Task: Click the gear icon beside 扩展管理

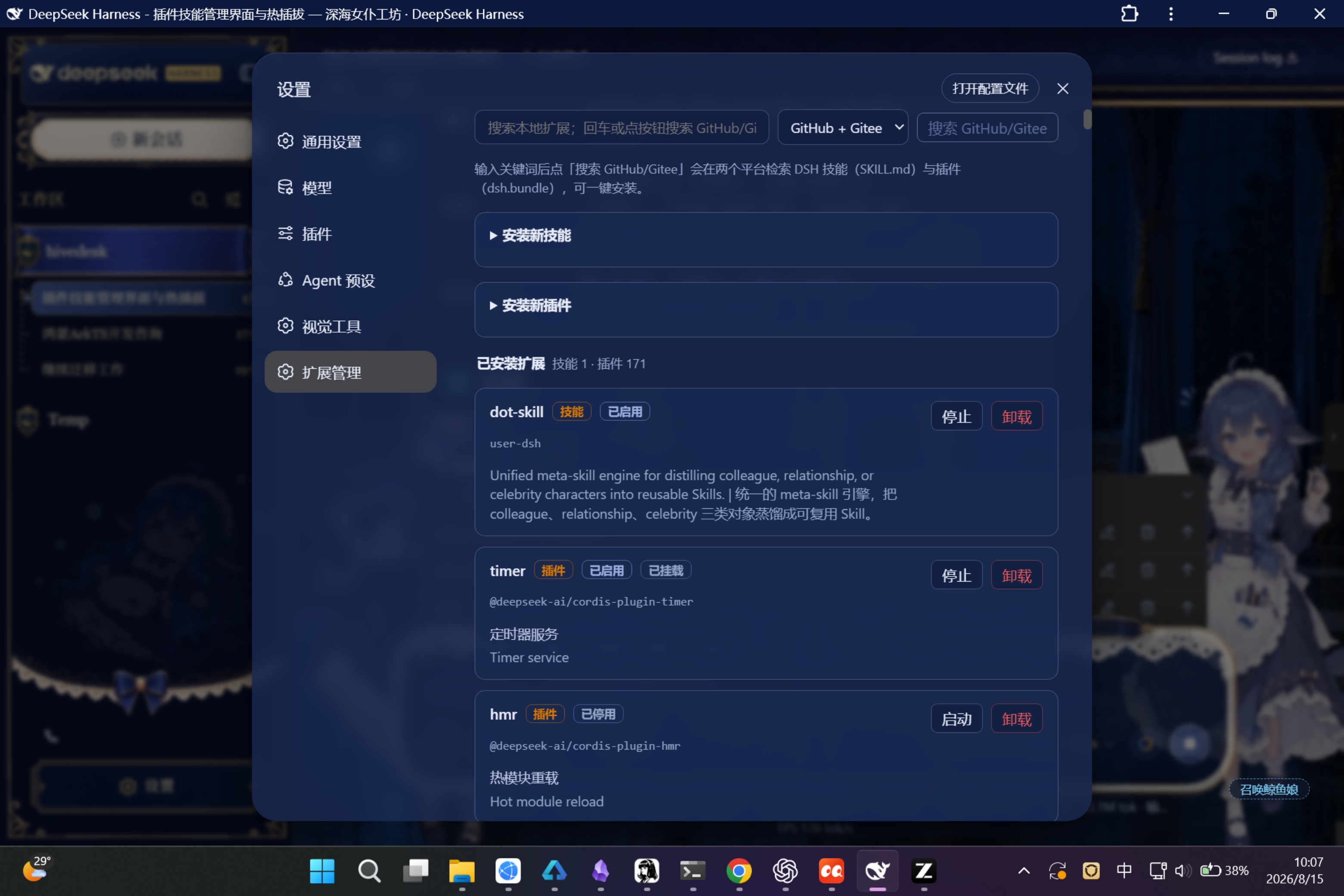Action: click(285, 372)
